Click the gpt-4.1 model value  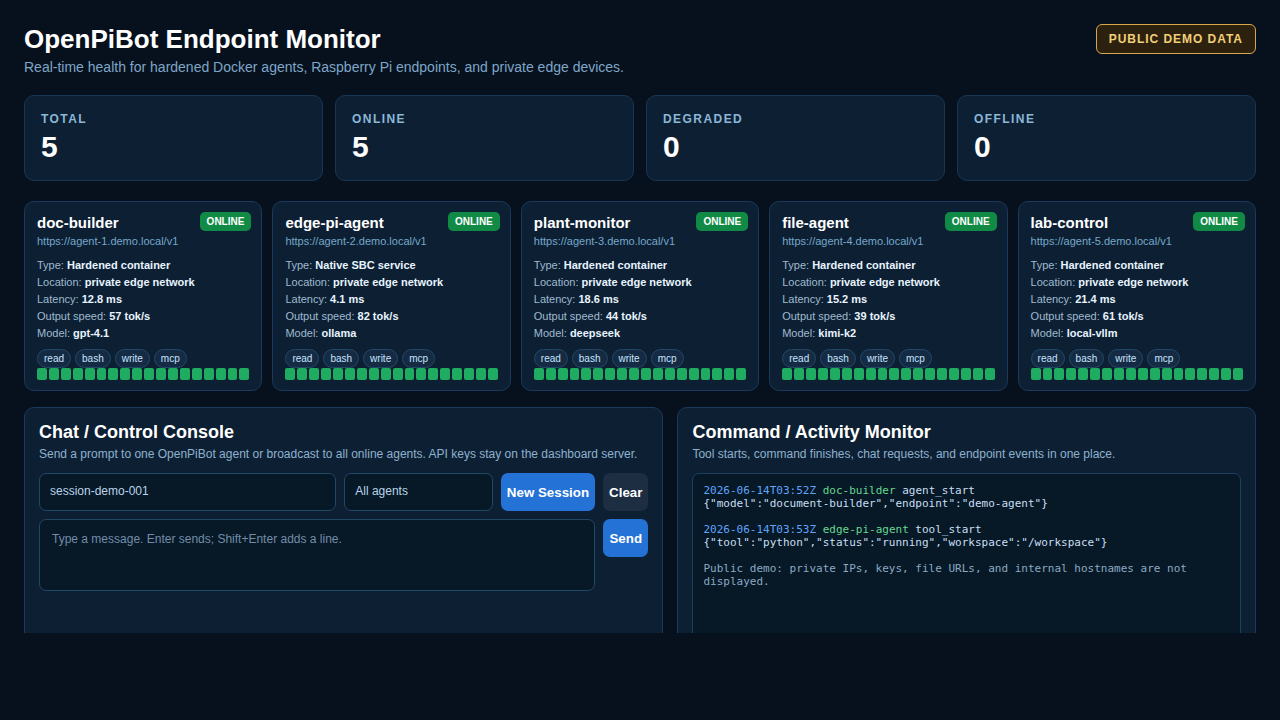pyautogui.click(x=91, y=333)
